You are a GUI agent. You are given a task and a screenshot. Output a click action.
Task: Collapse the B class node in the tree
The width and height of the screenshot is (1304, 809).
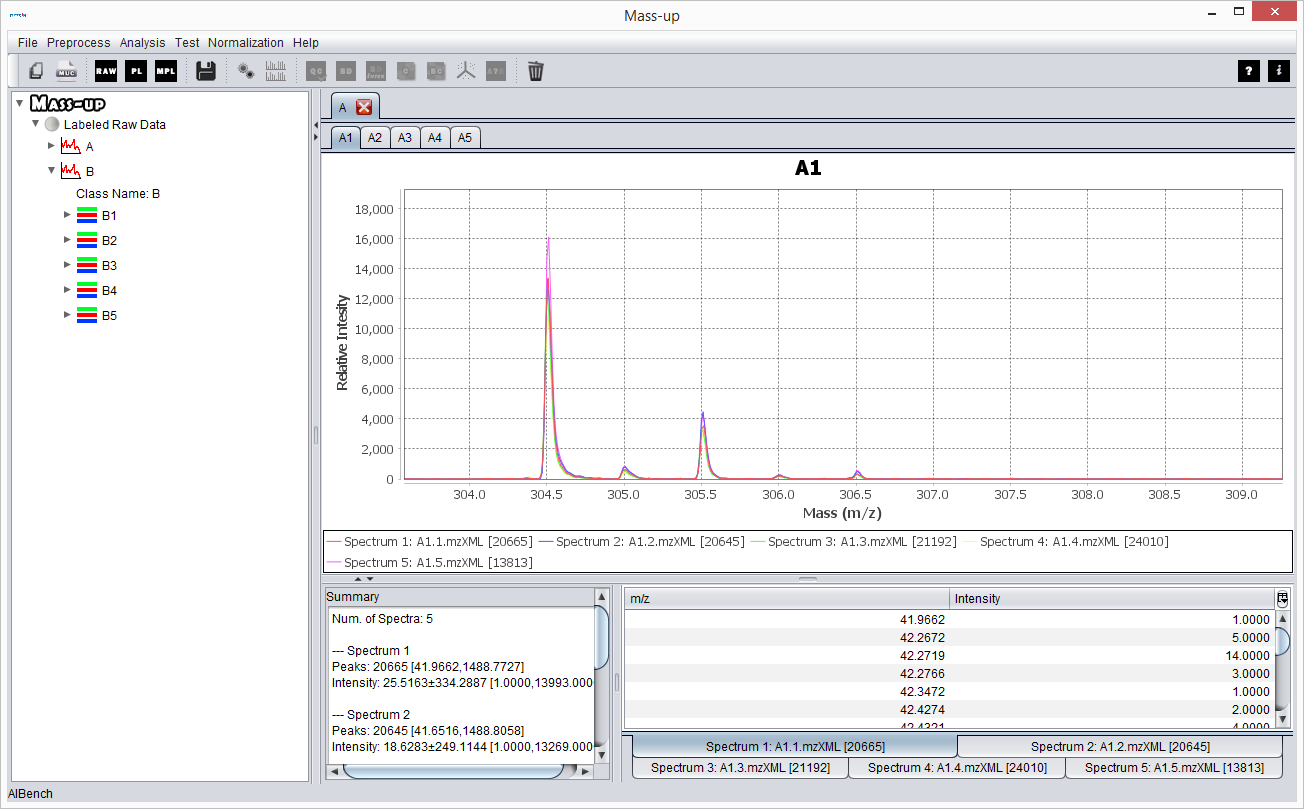tap(52, 170)
